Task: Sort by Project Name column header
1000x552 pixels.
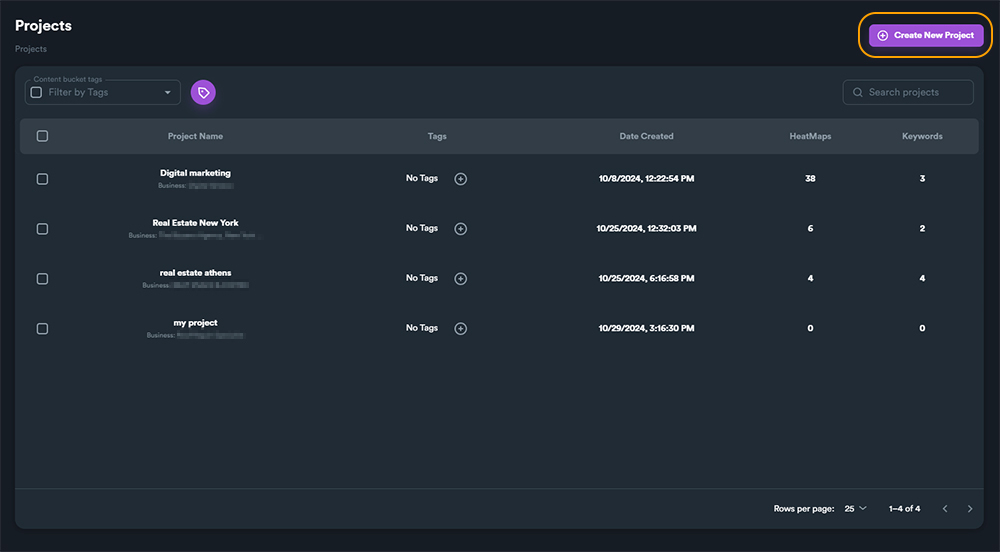Action: (195, 136)
